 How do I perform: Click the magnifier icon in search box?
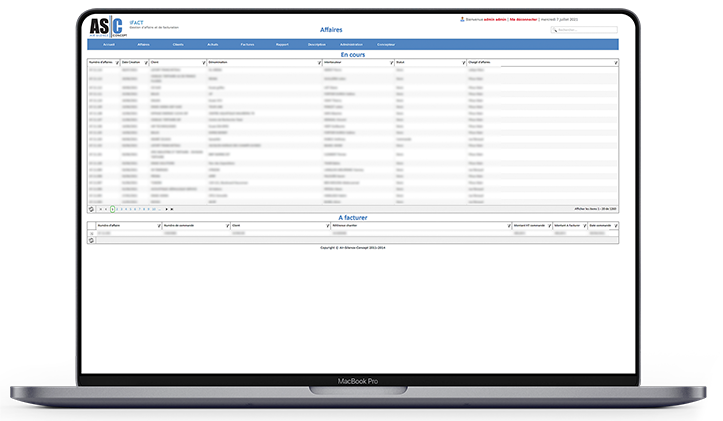click(555, 30)
